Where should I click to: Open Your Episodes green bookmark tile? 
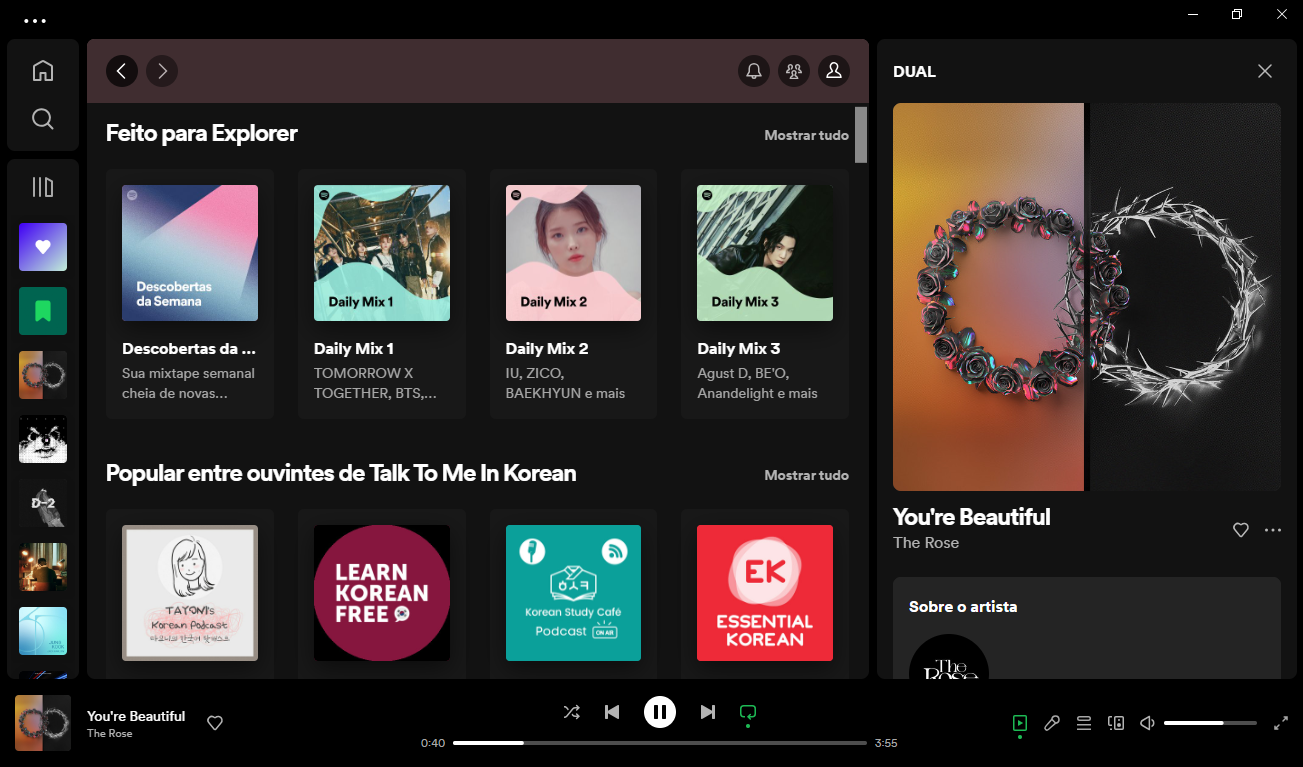pyautogui.click(x=43, y=311)
